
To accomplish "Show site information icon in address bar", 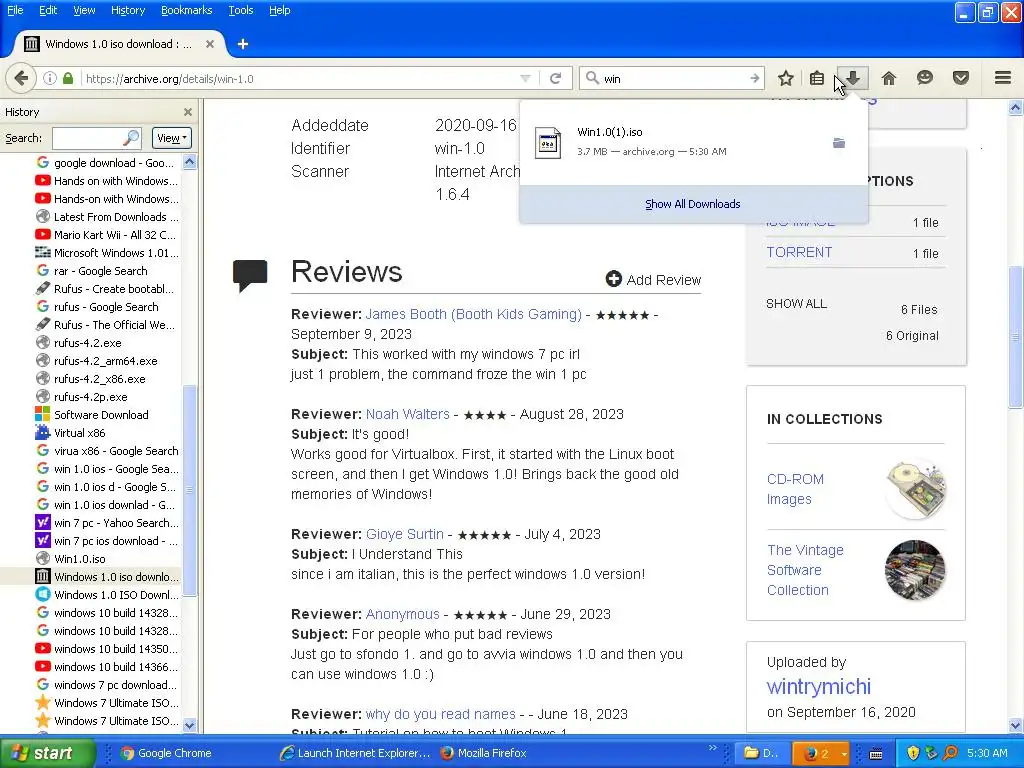I will pos(50,78).
